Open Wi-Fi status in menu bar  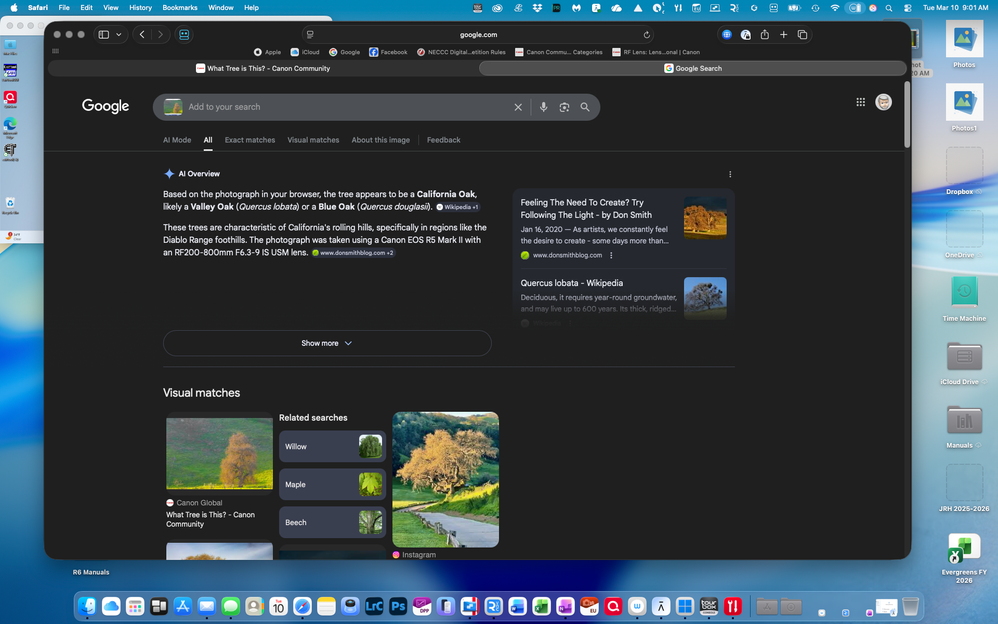coord(835,8)
